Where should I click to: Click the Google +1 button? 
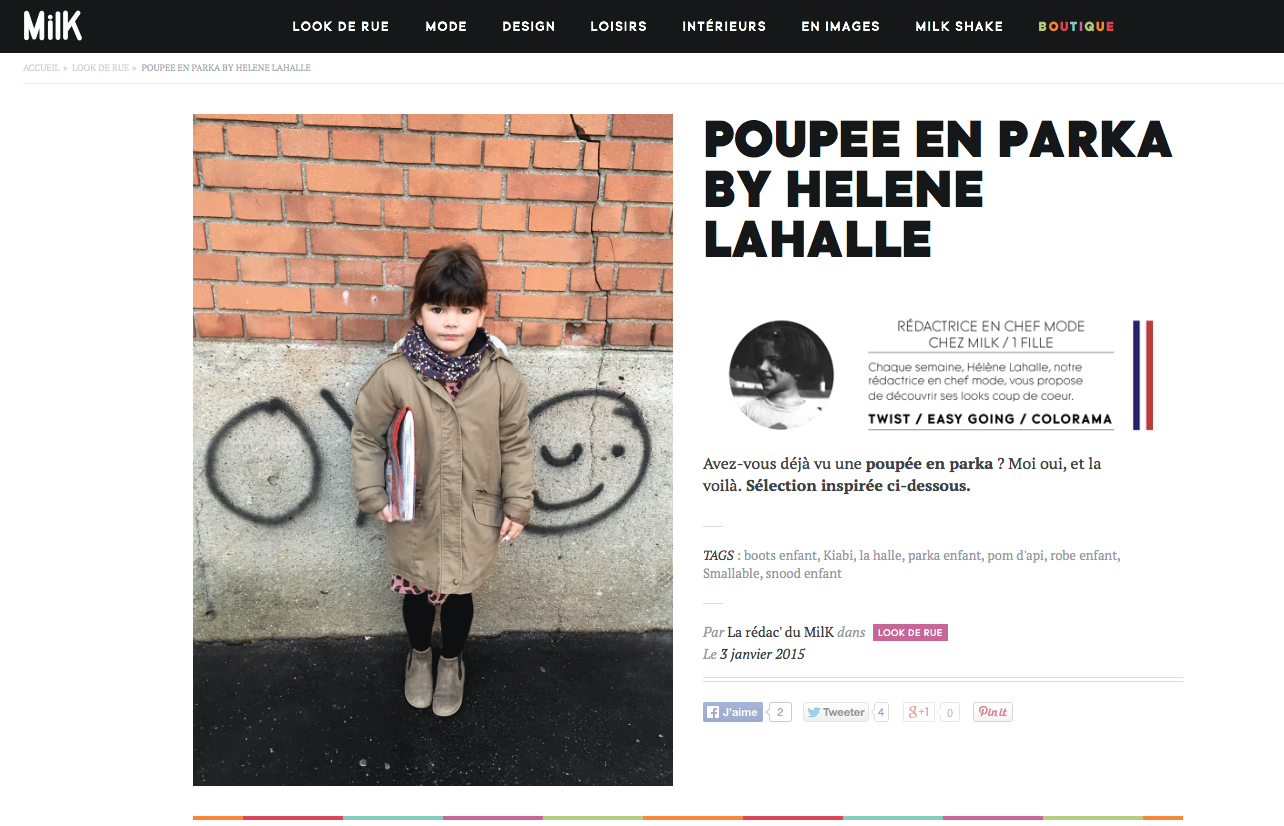pyautogui.click(x=919, y=712)
